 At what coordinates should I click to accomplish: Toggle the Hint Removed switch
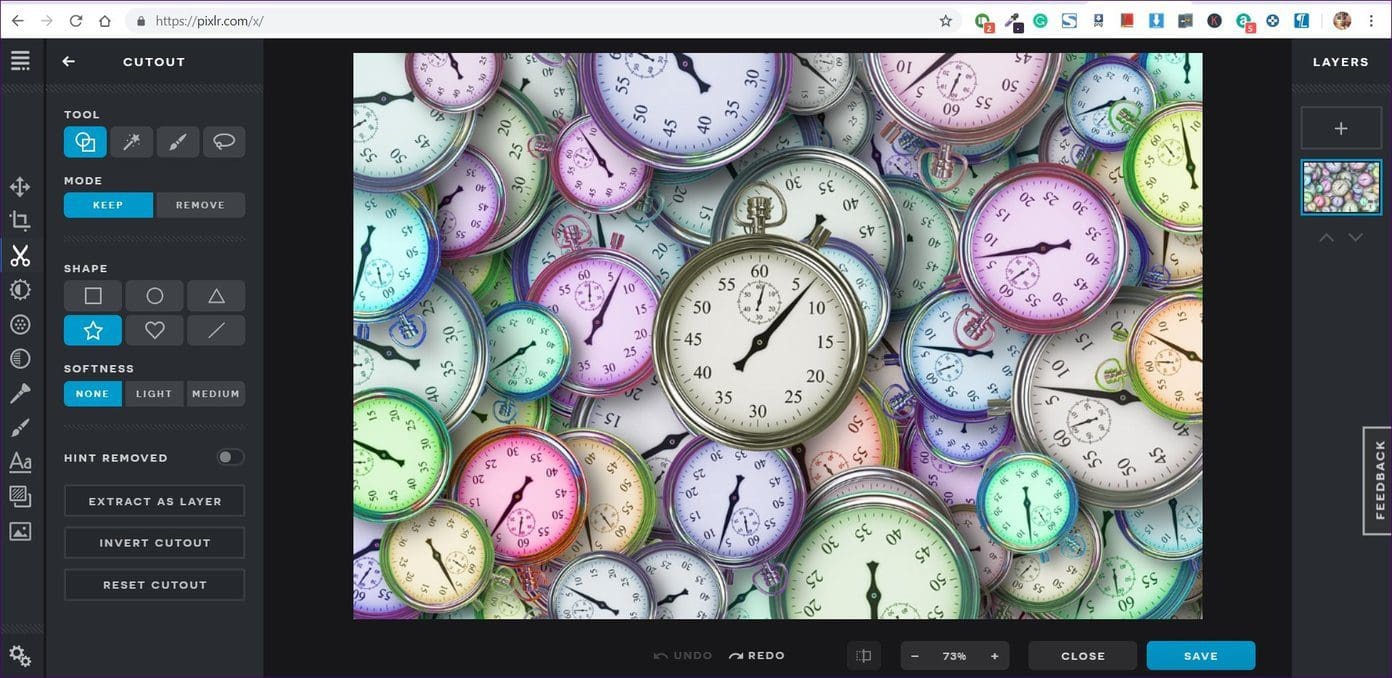pos(230,457)
